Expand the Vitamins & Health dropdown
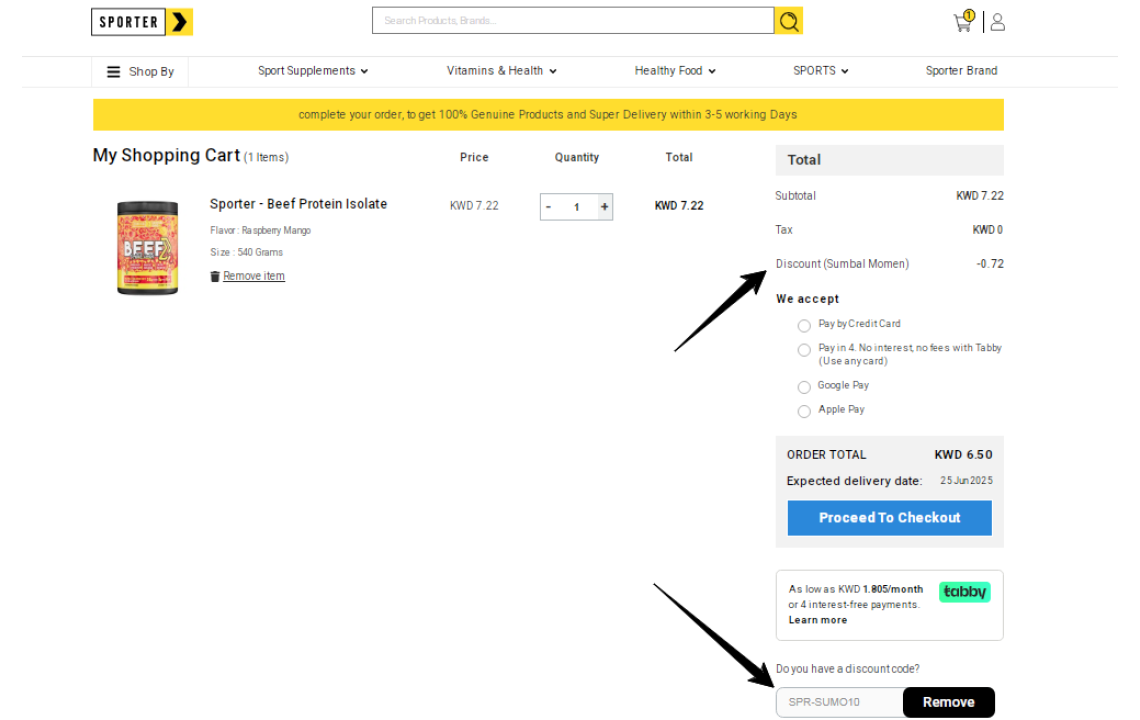Viewport: 1140px width, 720px height. [502, 71]
